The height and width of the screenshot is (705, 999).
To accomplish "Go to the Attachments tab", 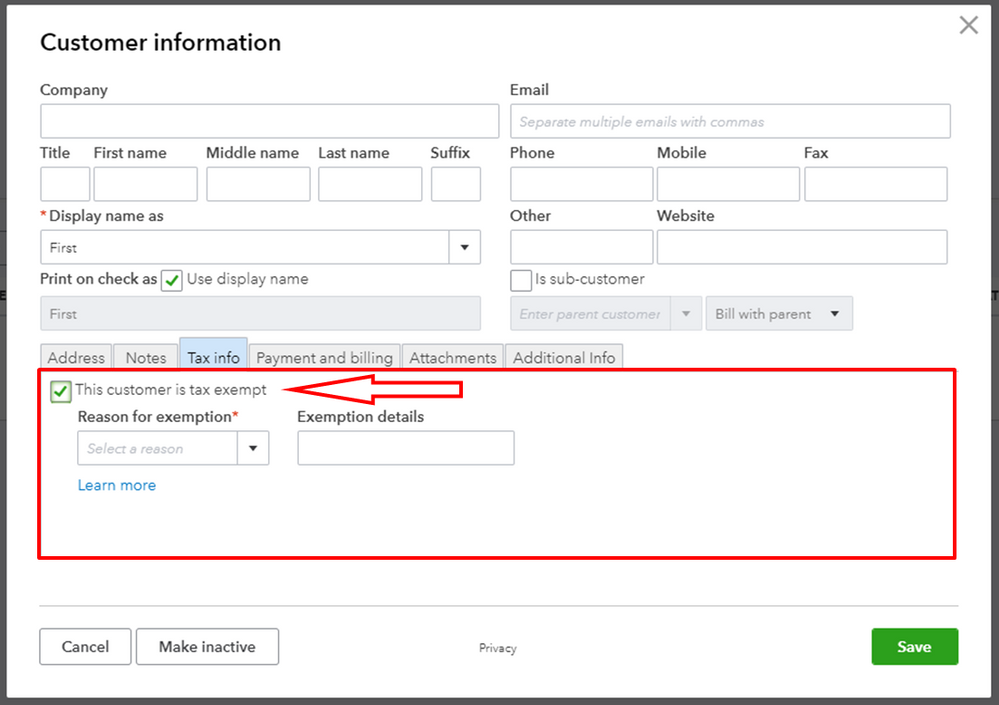I will coord(453,357).
